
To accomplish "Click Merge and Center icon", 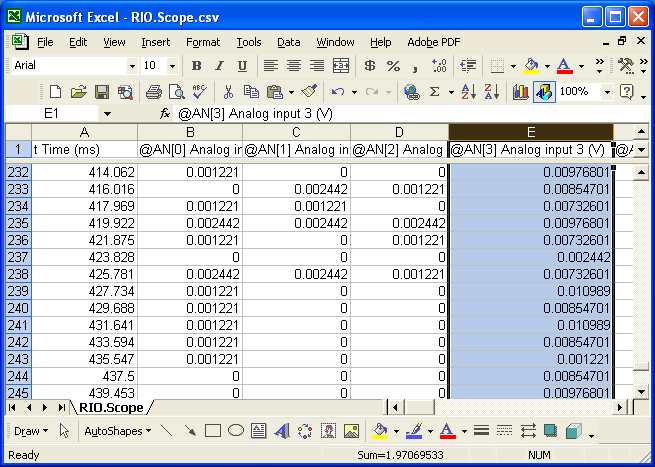I will (x=340, y=66).
